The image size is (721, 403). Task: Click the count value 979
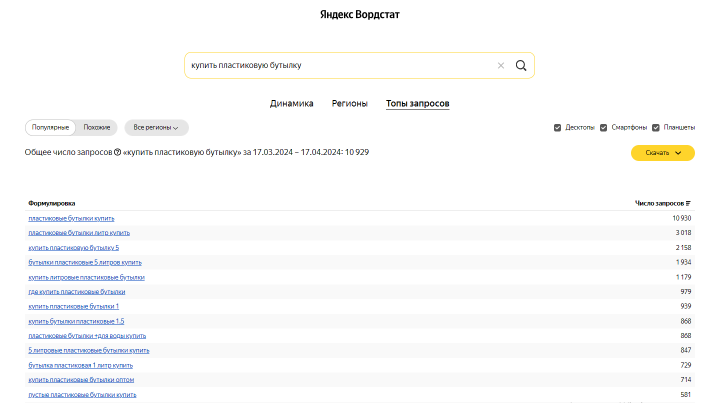[686, 292]
